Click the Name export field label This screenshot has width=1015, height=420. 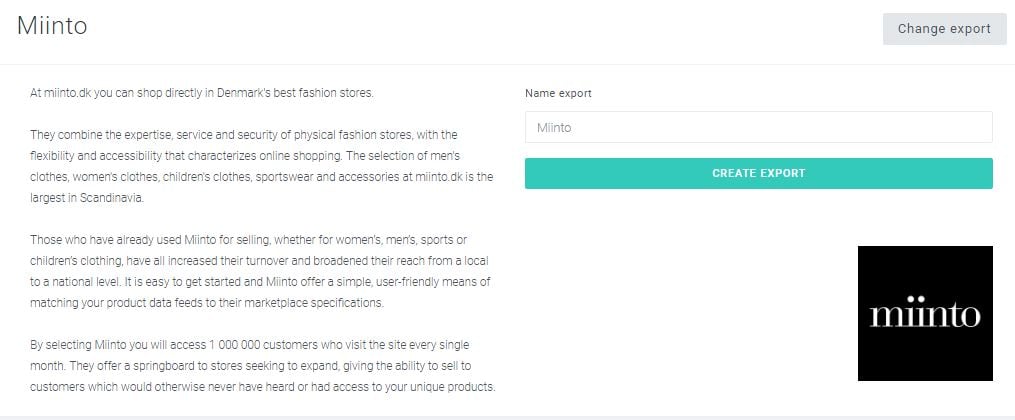pyautogui.click(x=558, y=93)
